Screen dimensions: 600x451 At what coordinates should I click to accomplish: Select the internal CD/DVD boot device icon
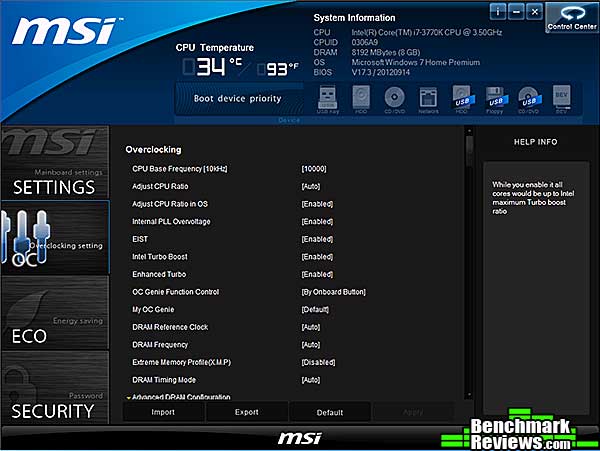pos(395,99)
